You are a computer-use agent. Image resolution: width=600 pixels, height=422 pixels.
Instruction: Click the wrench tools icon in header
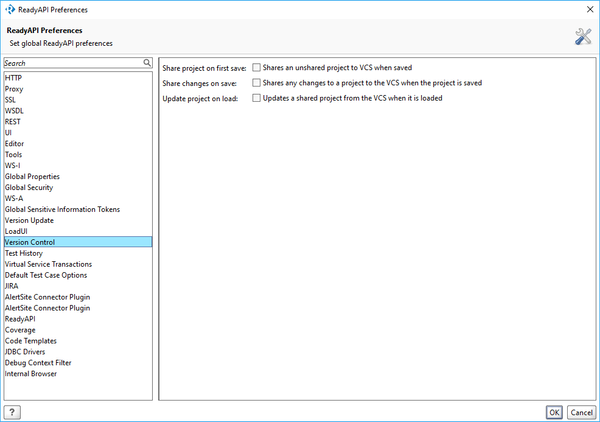583,37
